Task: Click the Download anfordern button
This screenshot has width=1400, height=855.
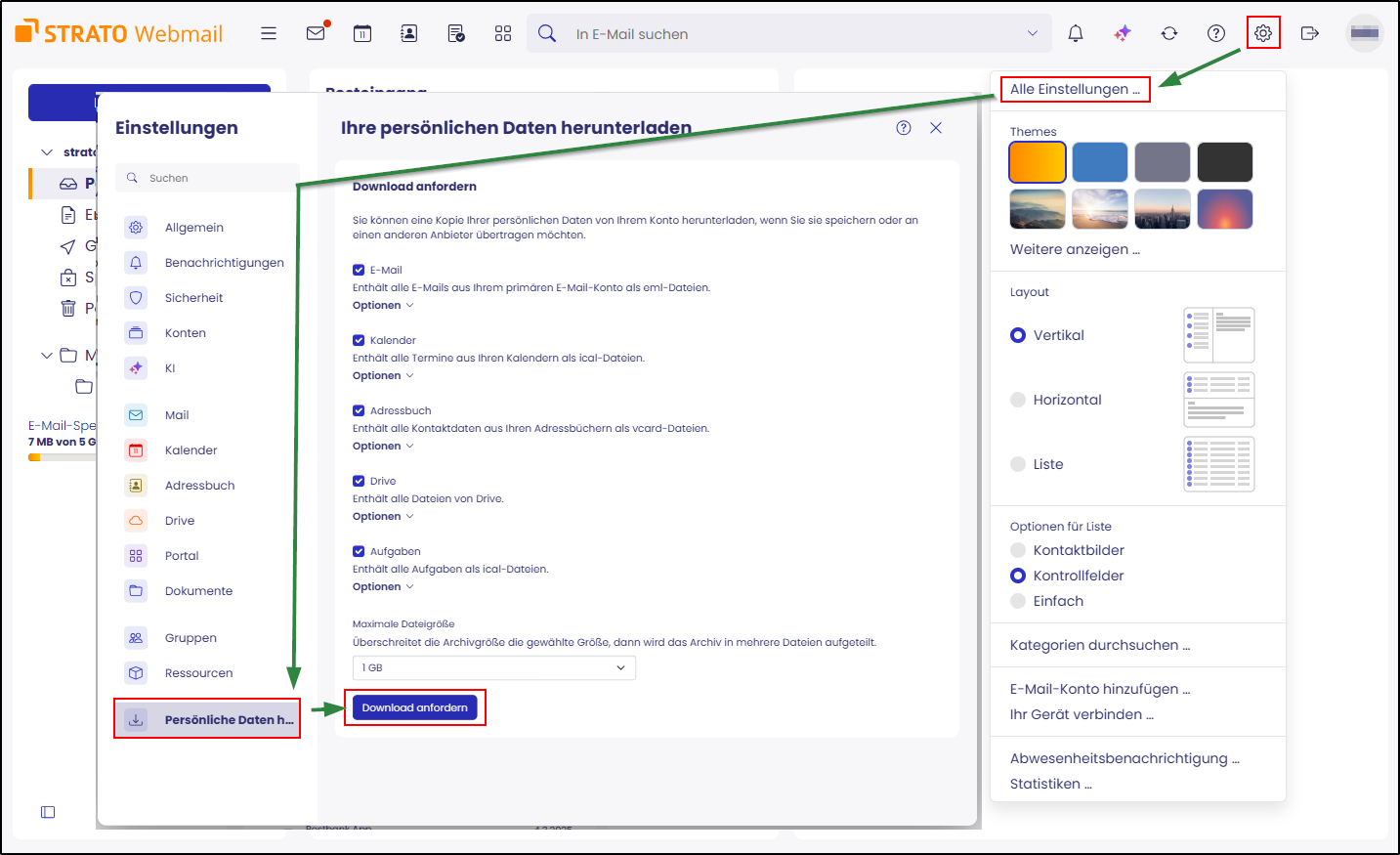Action: (414, 707)
